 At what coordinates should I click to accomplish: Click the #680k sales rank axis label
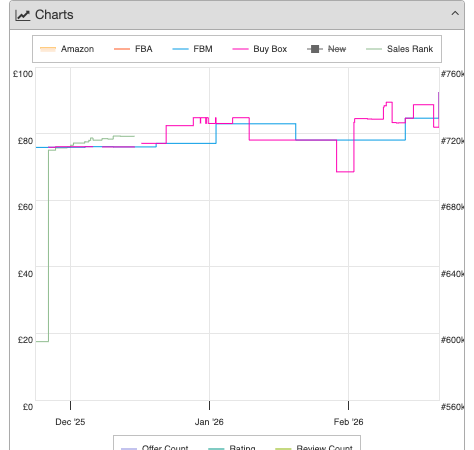452,207
